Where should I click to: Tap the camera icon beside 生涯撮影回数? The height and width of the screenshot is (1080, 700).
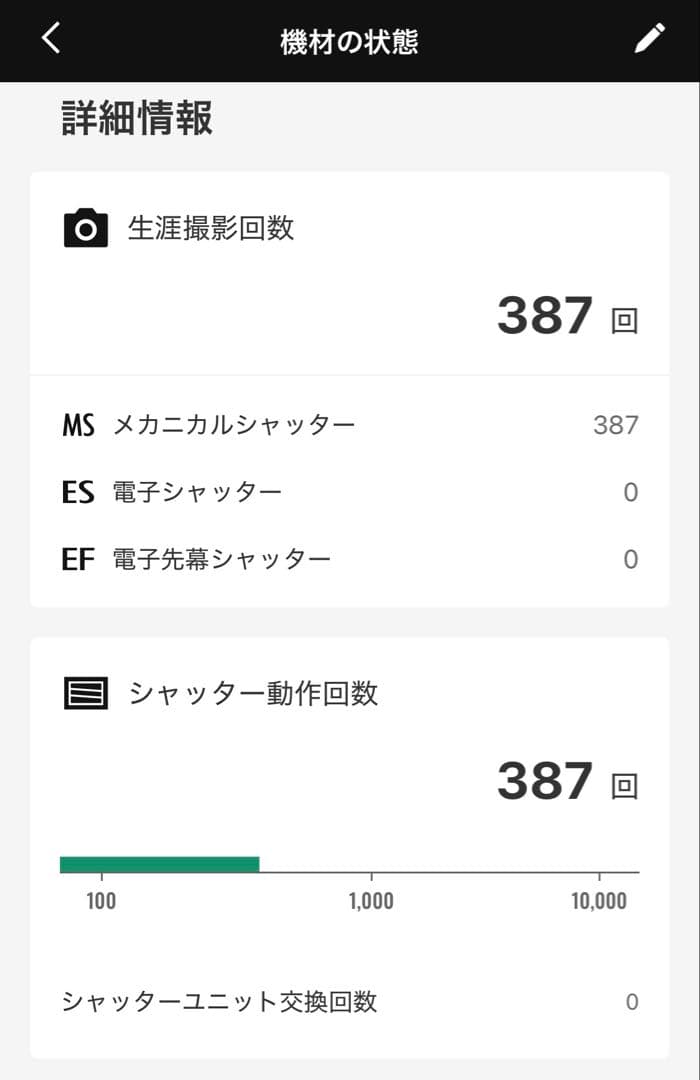[86, 228]
